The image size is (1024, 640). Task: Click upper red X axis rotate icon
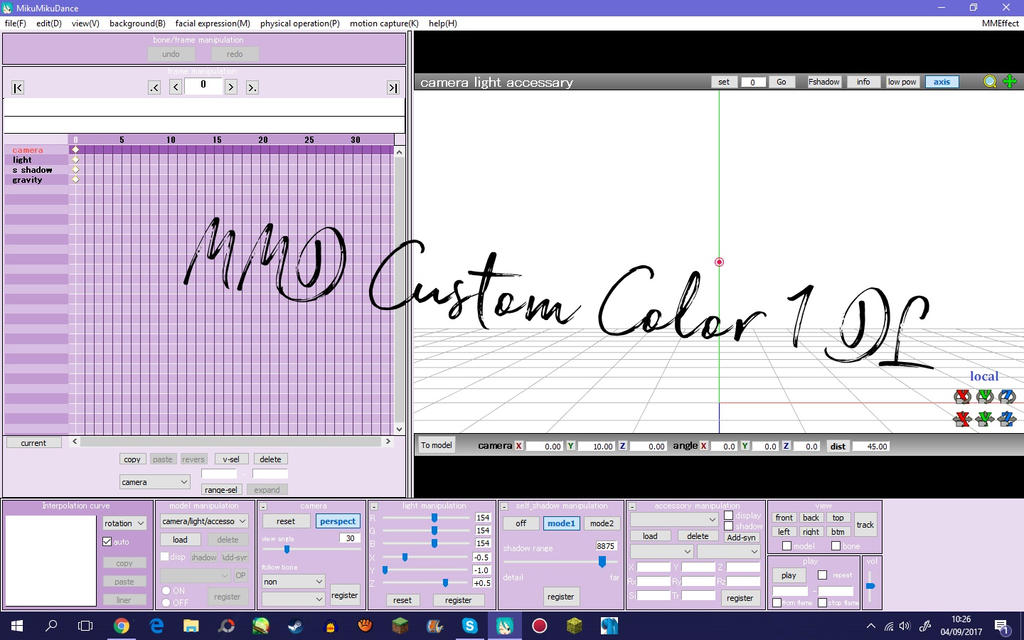962,396
